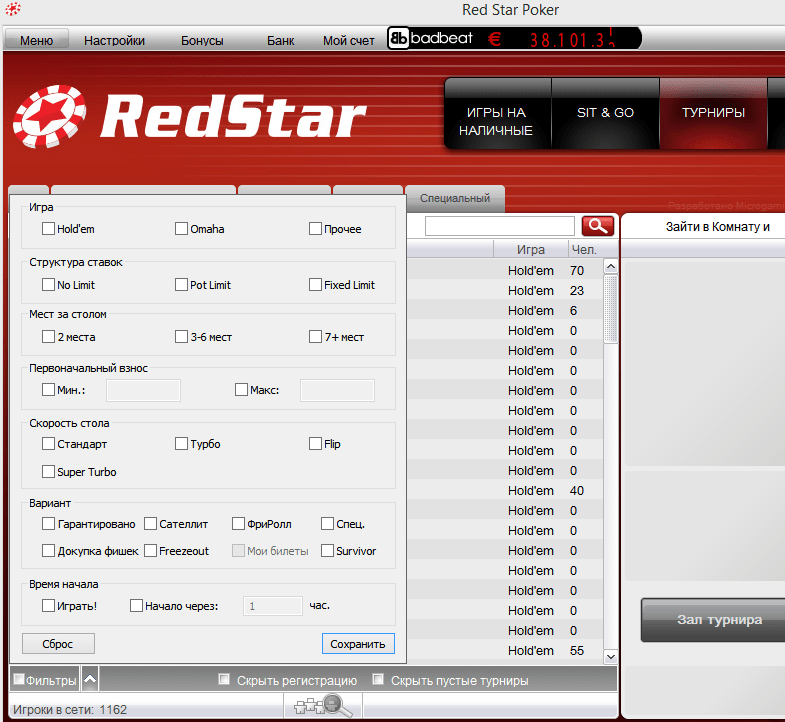
Task: Click the Сохранить save button
Action: point(358,643)
